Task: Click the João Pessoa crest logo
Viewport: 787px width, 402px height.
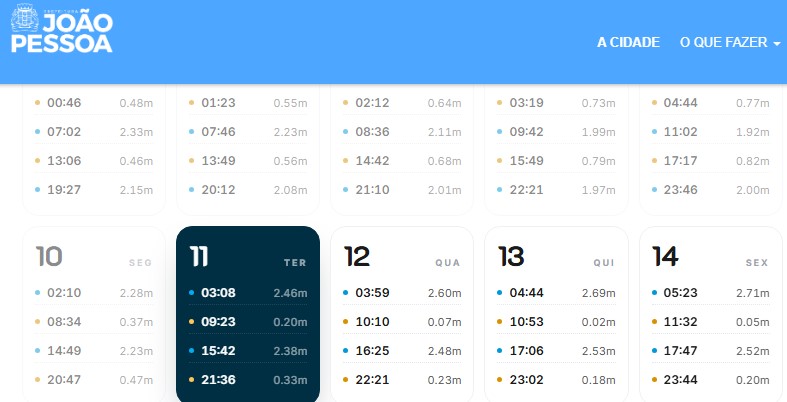Action: 24,18
